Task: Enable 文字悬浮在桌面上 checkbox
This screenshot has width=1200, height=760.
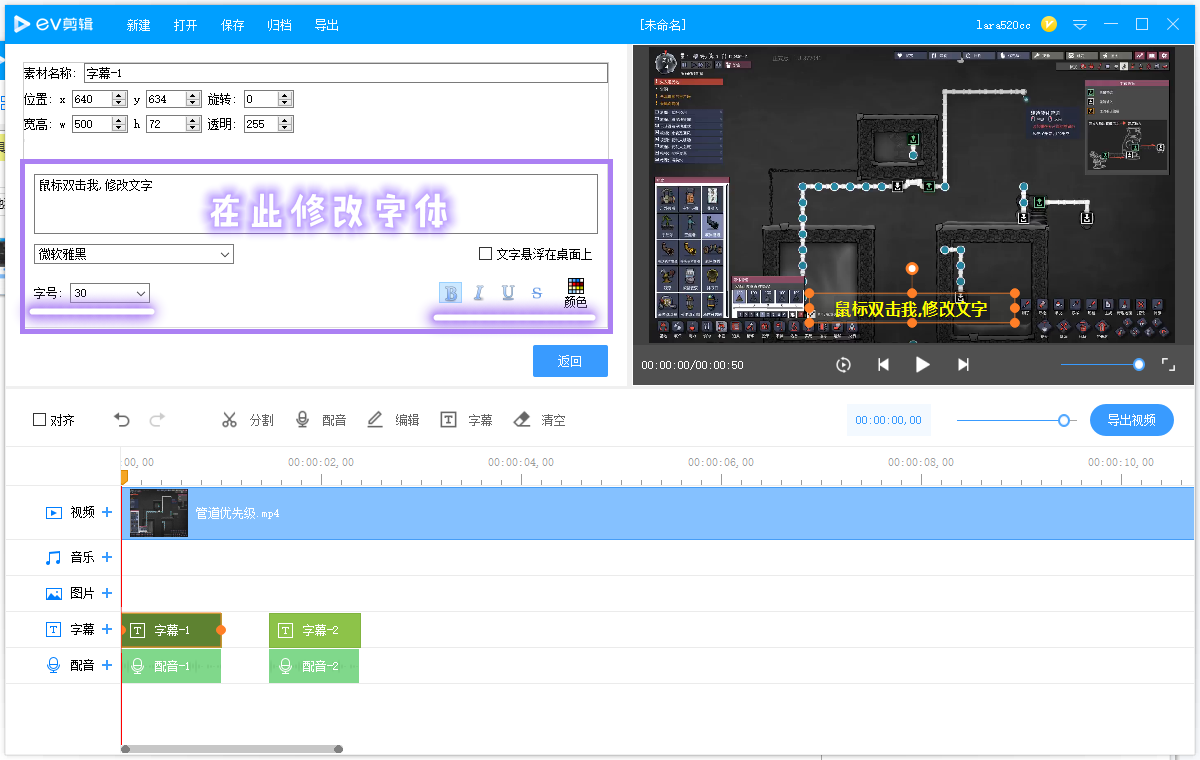Action: [x=486, y=254]
